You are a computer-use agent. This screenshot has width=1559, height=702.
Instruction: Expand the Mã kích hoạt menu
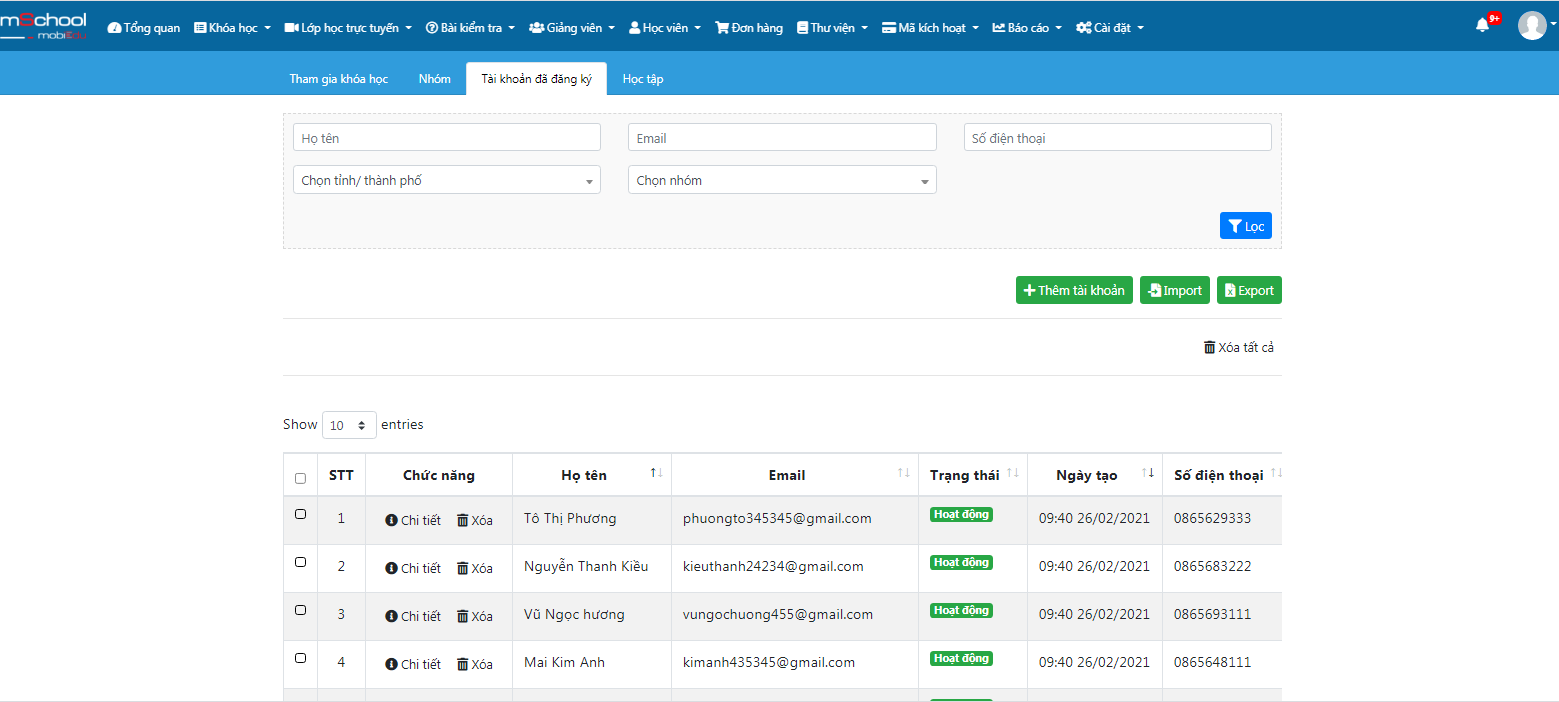coord(931,28)
